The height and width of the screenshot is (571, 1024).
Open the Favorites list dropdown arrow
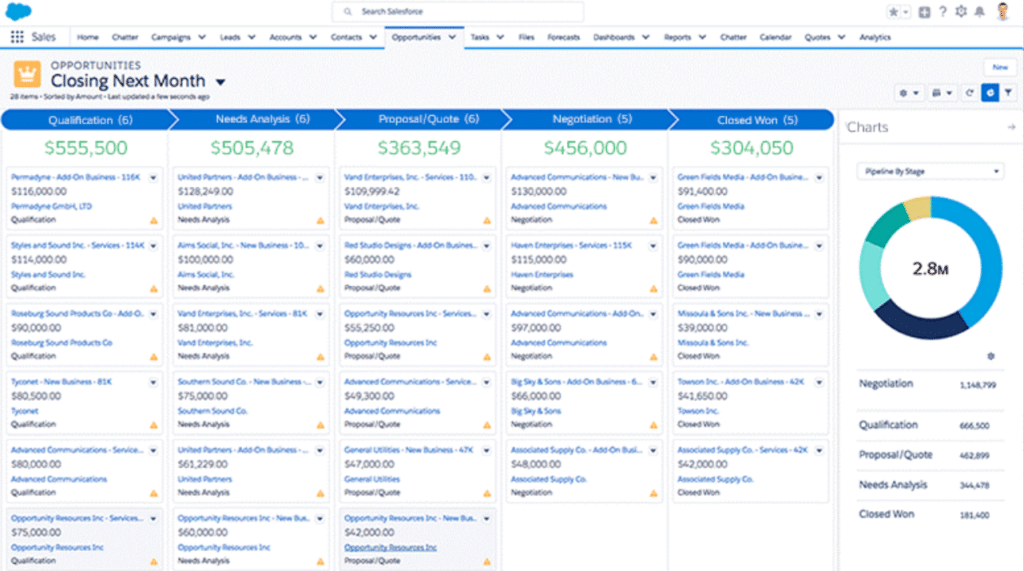[x=906, y=12]
